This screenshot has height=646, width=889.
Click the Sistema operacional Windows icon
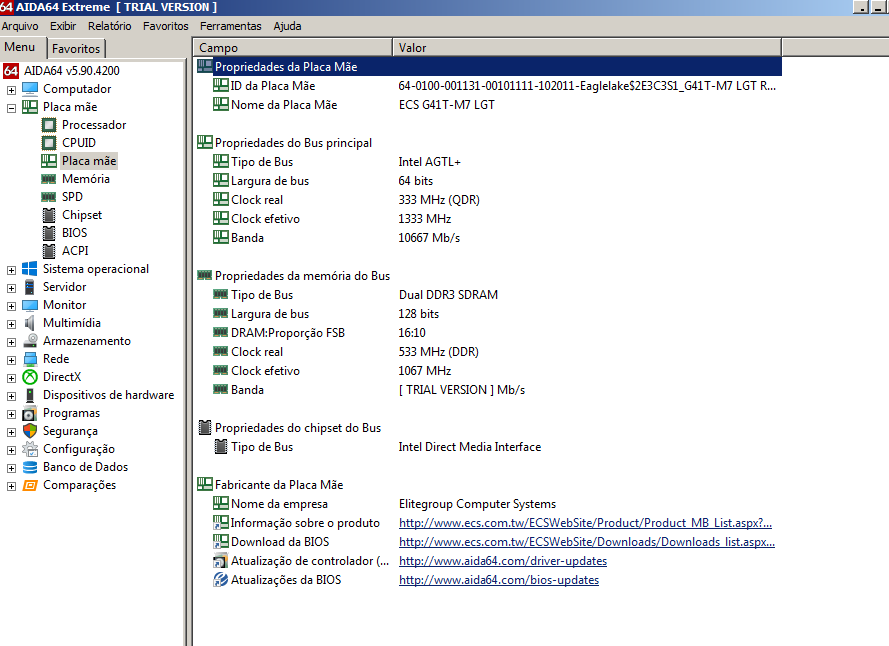tap(29, 269)
